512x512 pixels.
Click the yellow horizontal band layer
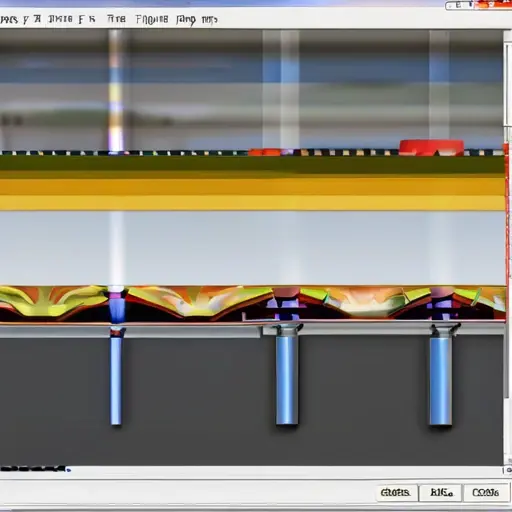[x=252, y=194]
